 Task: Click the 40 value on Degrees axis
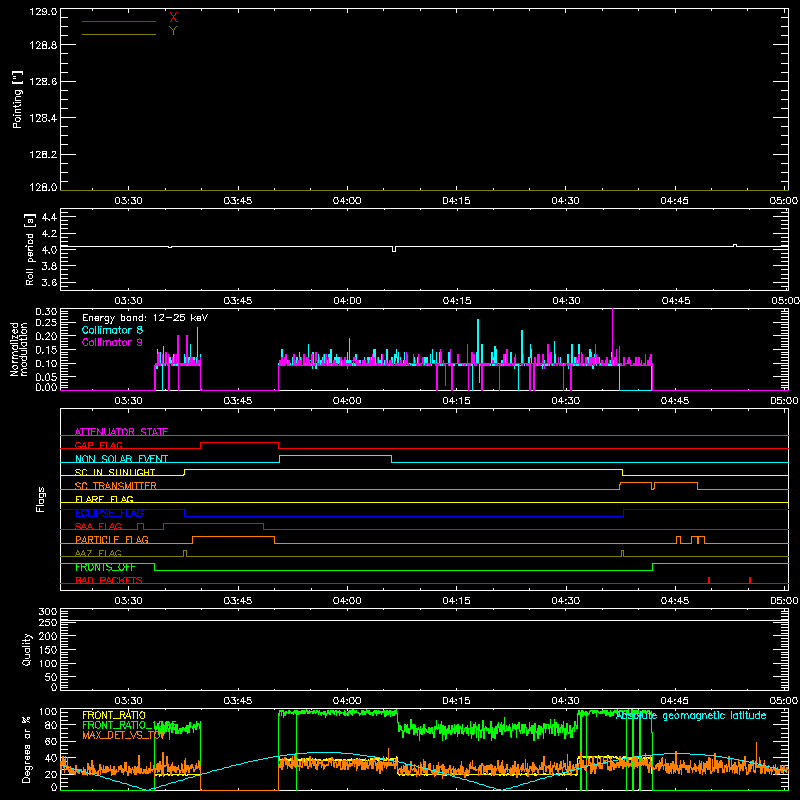[x=51, y=759]
